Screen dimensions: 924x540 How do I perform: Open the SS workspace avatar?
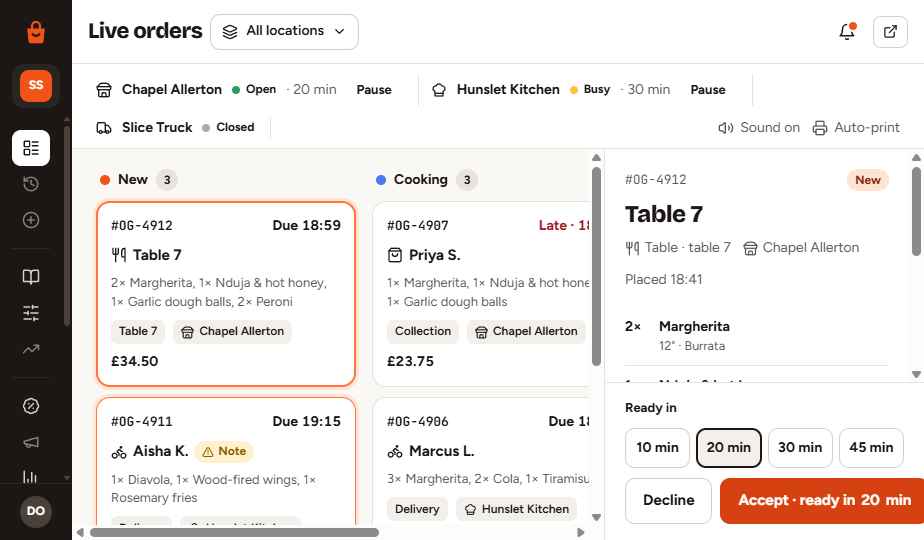coord(36,85)
